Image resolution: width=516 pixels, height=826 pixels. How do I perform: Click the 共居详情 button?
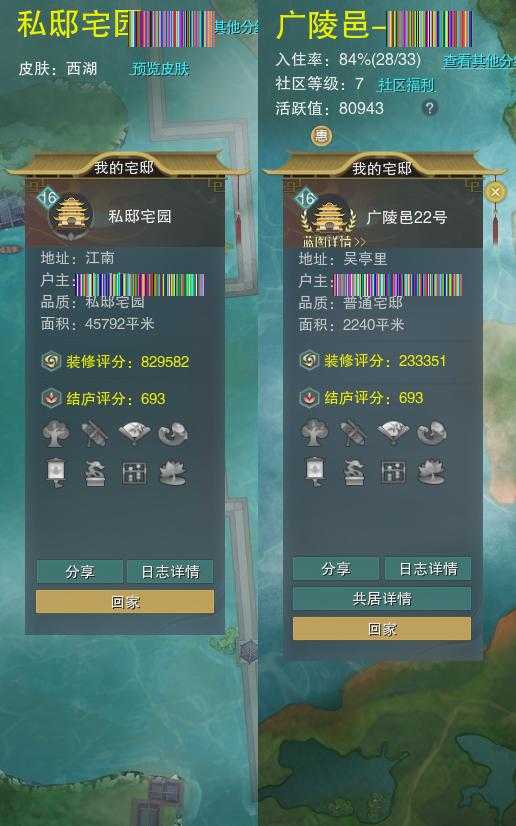[x=382, y=599]
